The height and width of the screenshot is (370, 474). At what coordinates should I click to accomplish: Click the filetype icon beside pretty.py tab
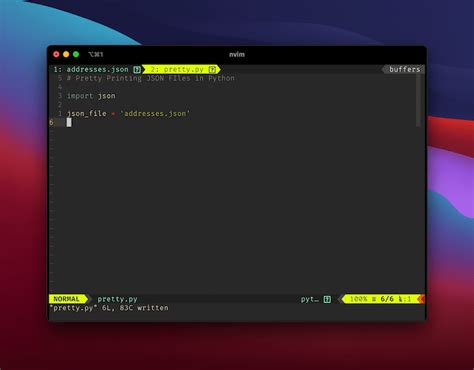point(212,69)
